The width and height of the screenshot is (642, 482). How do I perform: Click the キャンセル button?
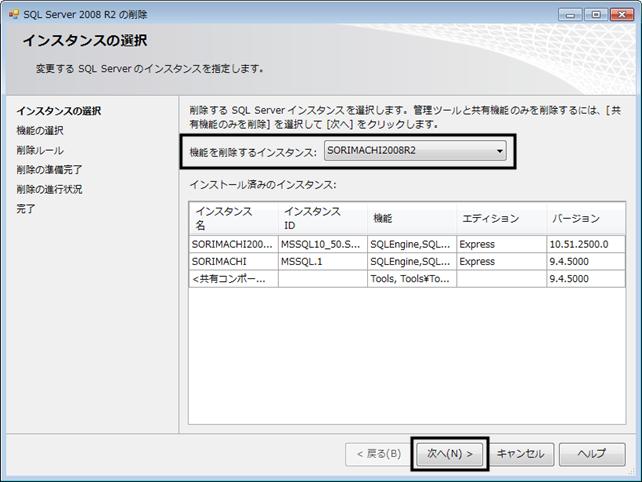pyautogui.click(x=520, y=454)
